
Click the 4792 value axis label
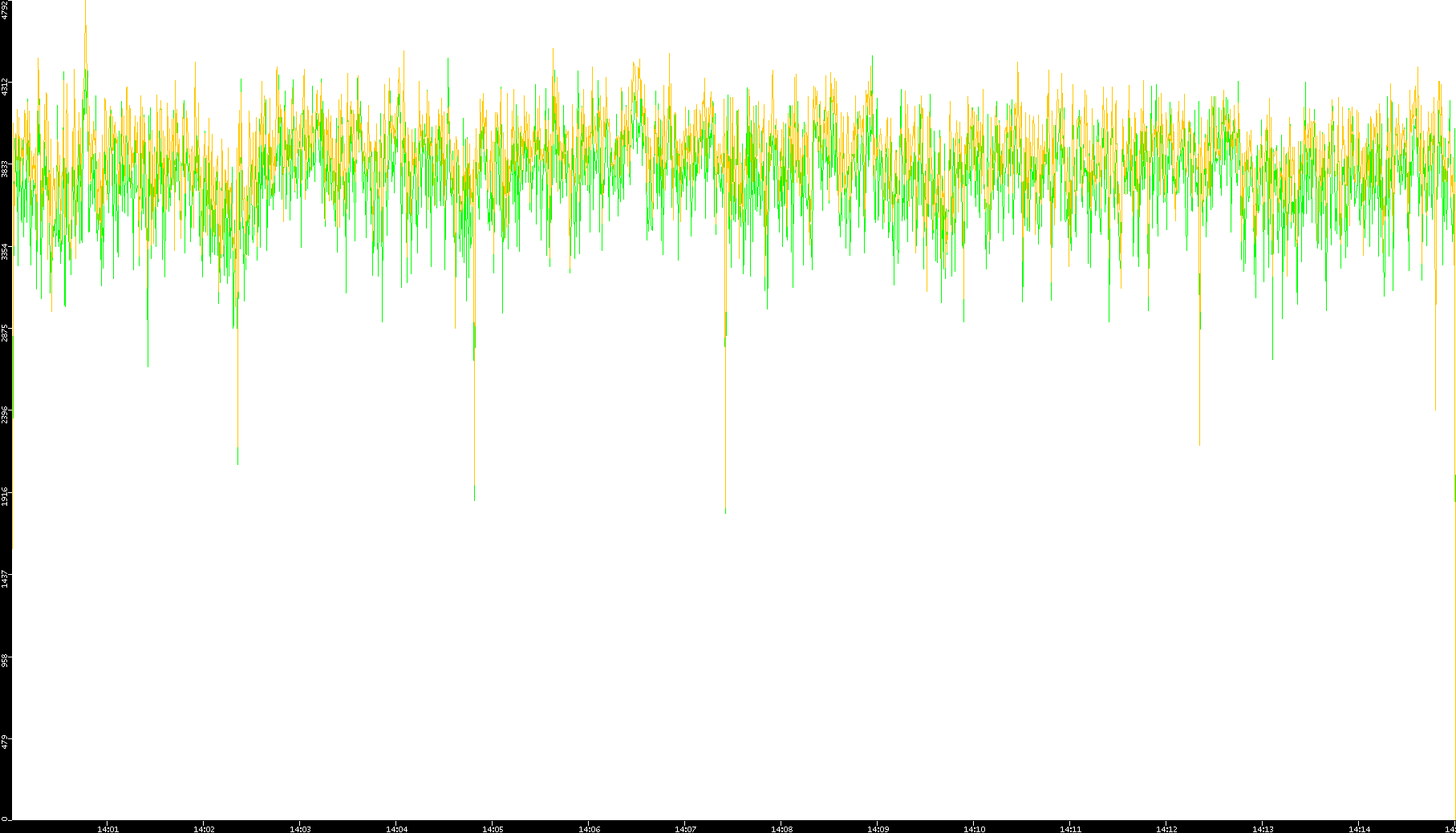click(x=5, y=10)
